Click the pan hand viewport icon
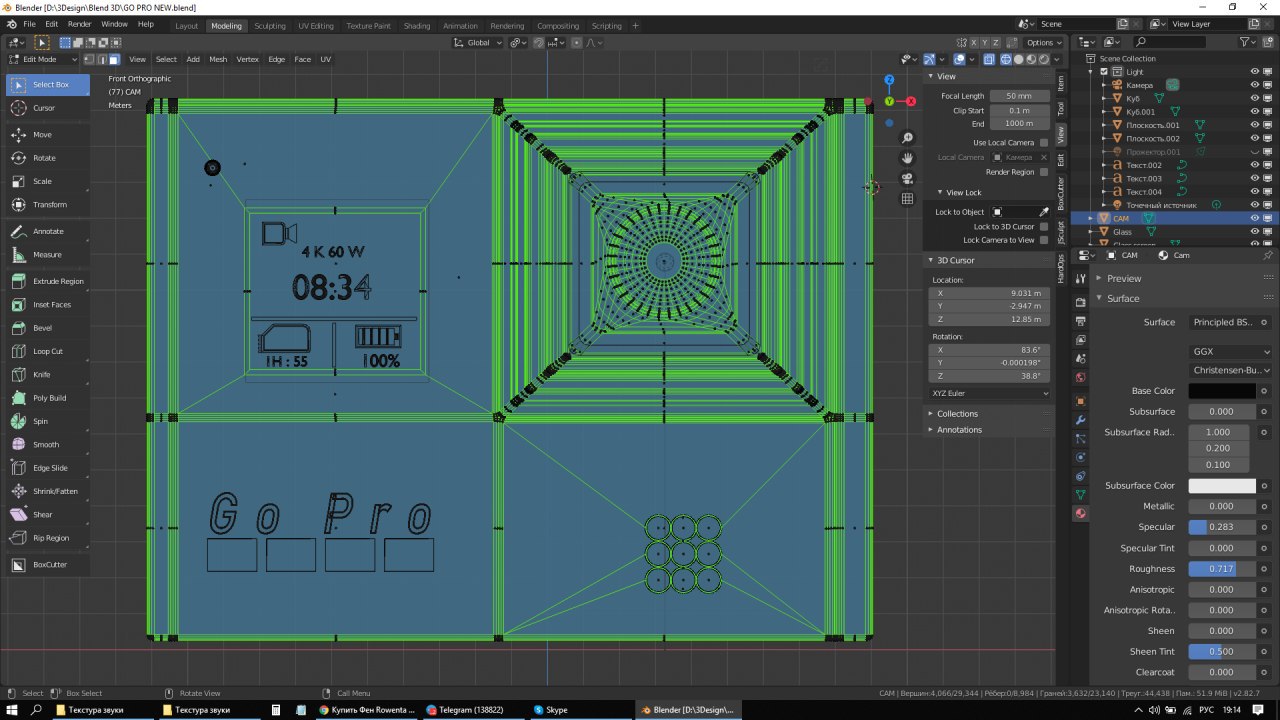1280x720 pixels. 907,158
